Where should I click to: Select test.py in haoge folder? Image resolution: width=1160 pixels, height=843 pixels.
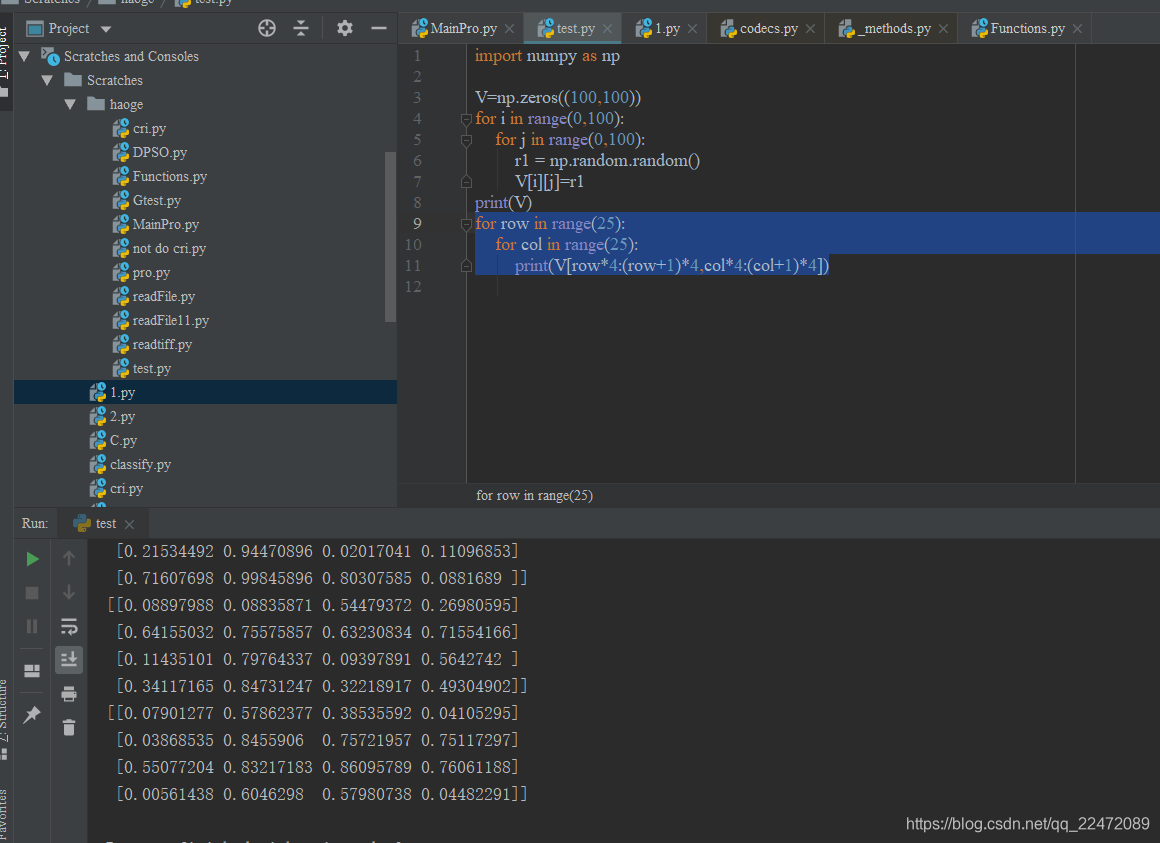tap(152, 369)
